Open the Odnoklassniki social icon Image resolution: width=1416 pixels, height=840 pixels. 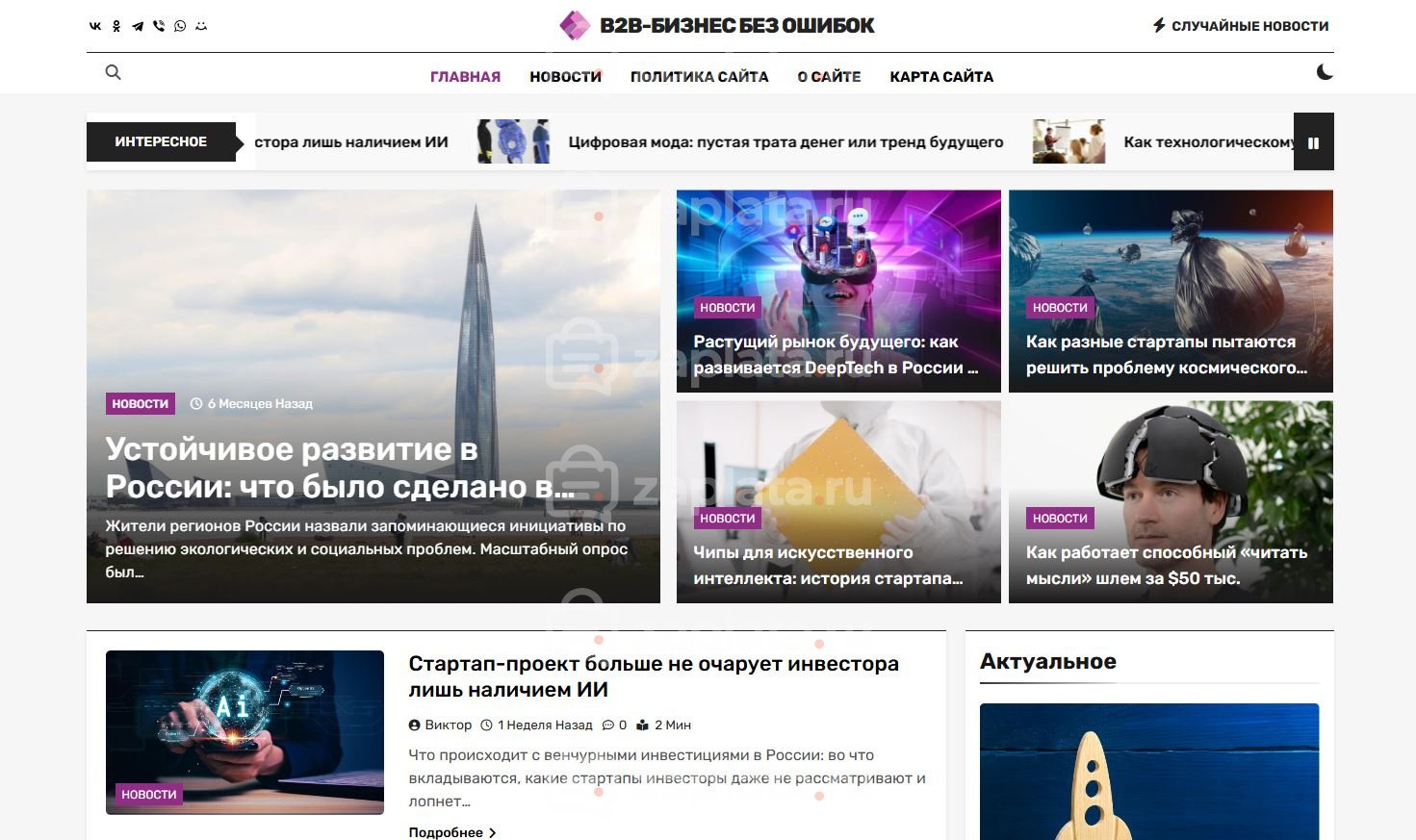(x=116, y=26)
